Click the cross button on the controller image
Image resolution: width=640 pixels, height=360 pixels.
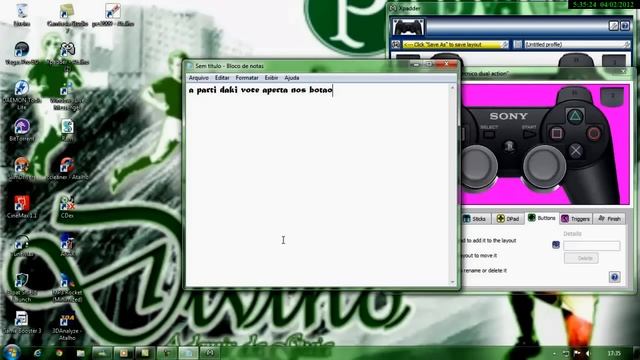coord(576,151)
